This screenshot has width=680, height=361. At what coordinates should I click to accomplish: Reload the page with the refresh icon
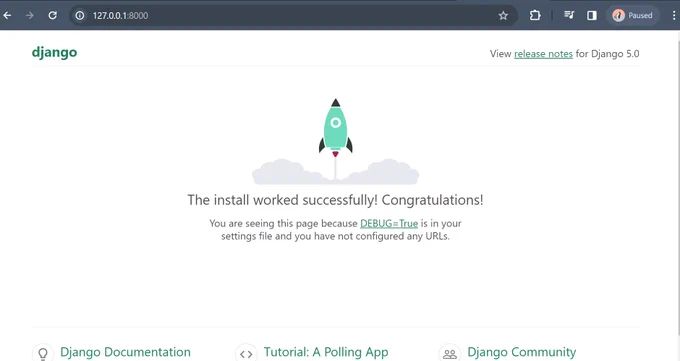point(52,16)
